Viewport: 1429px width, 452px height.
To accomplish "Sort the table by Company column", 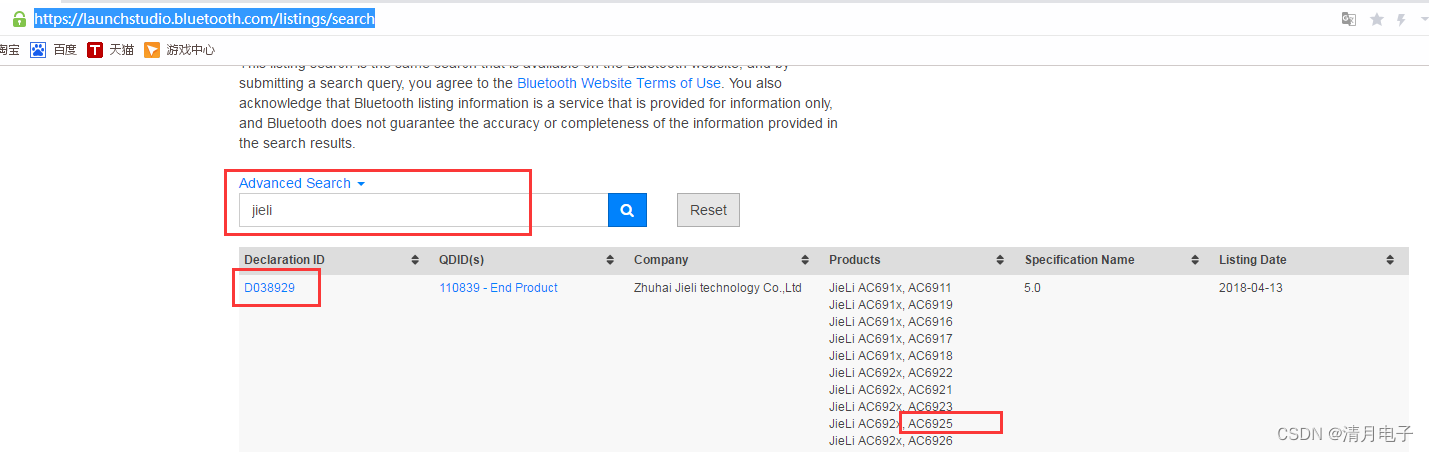I will pos(805,260).
